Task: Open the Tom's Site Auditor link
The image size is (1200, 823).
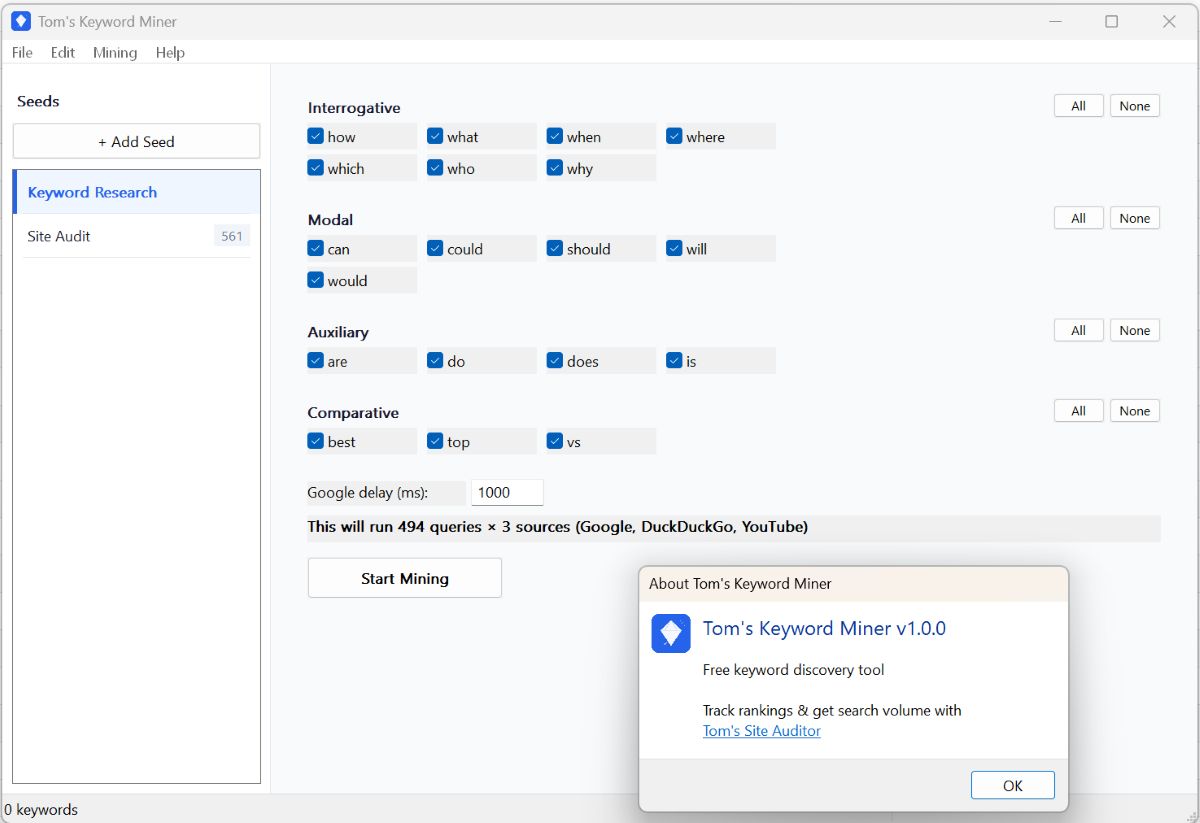Action: [x=761, y=731]
